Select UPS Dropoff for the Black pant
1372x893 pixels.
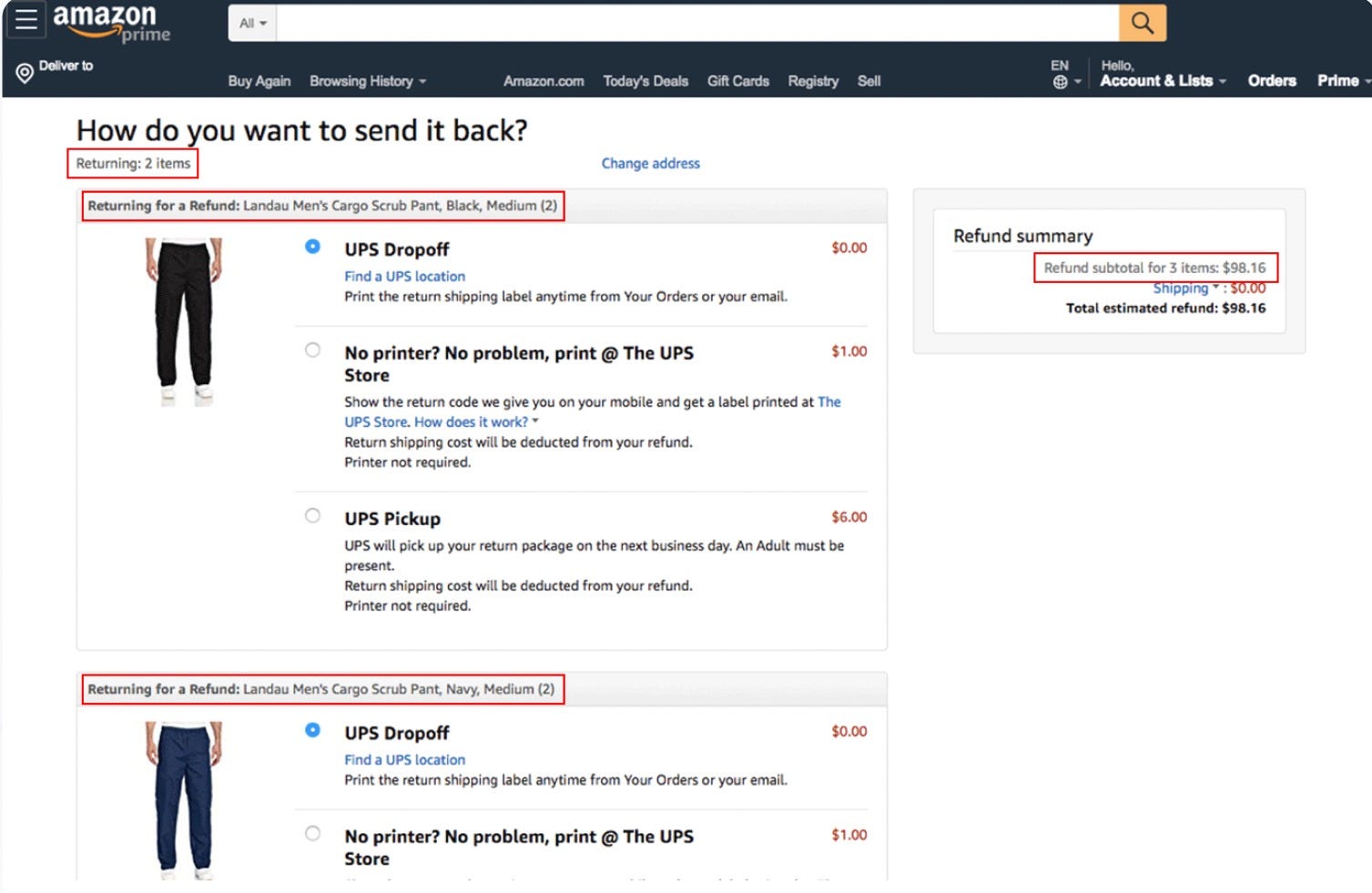tap(312, 247)
